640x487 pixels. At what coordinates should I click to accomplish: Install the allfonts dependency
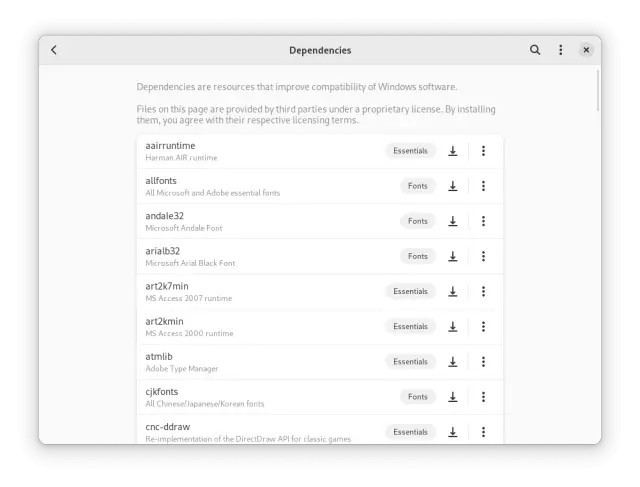pos(452,186)
